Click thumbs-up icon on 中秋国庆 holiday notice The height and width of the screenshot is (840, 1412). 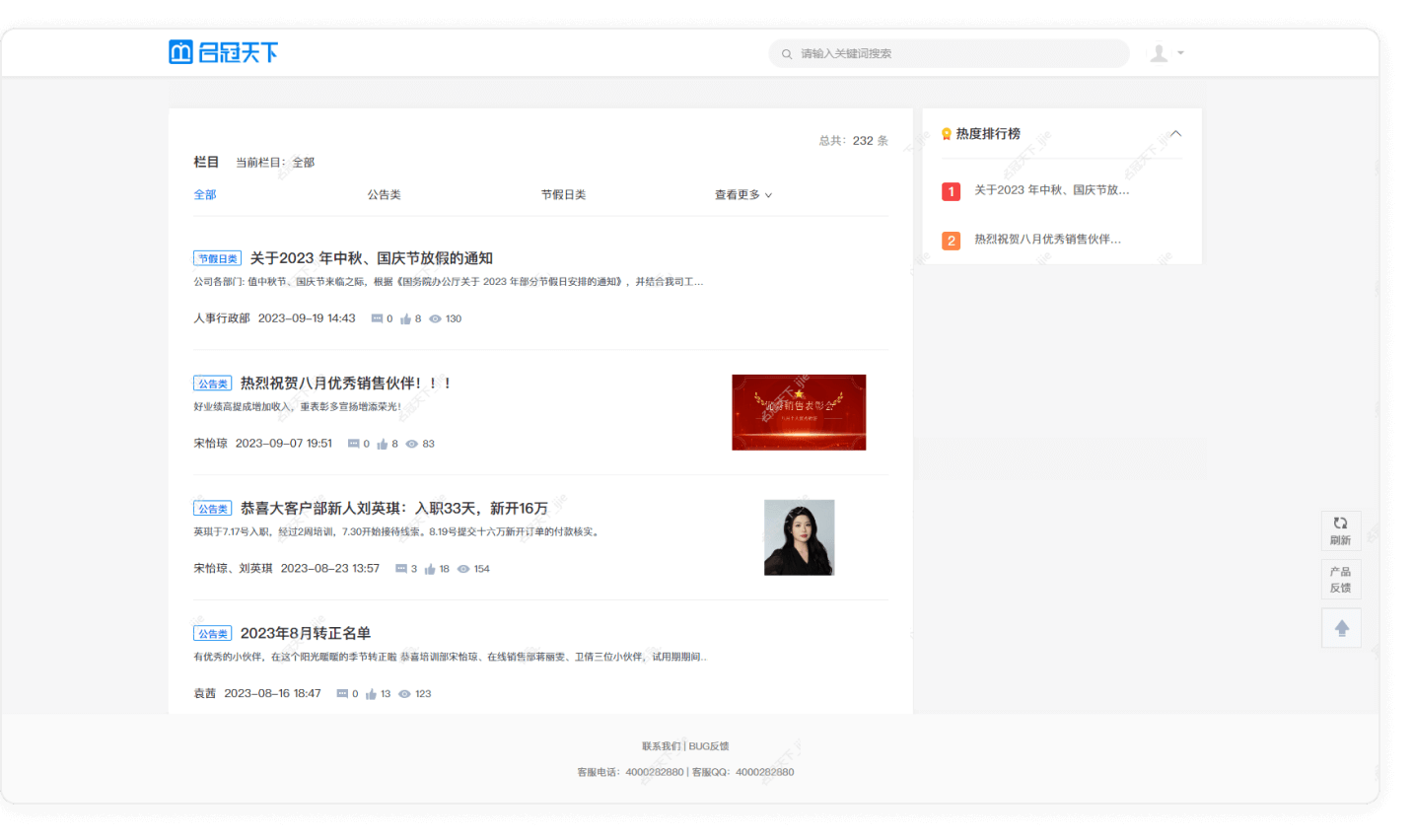tap(405, 319)
